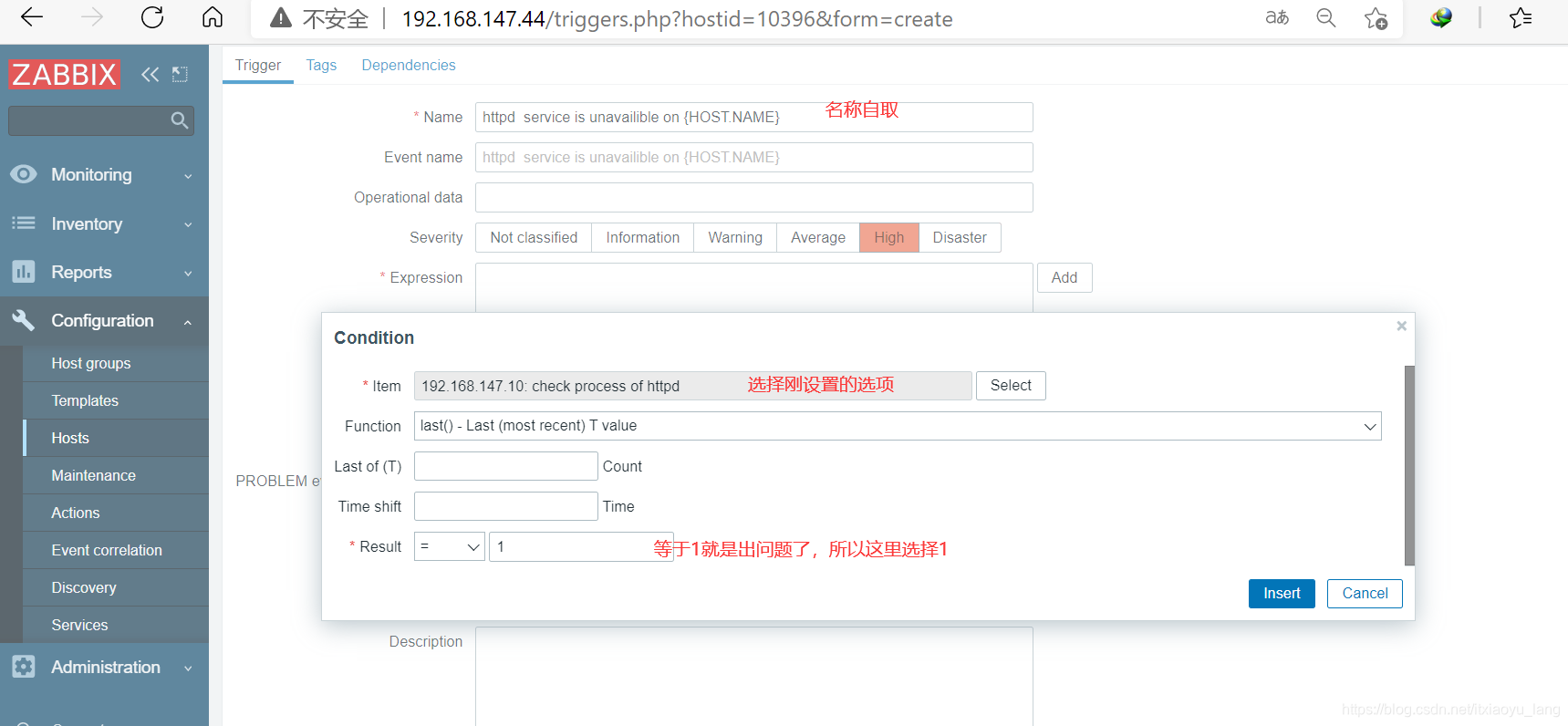Click the Add expression button

coord(1064,277)
